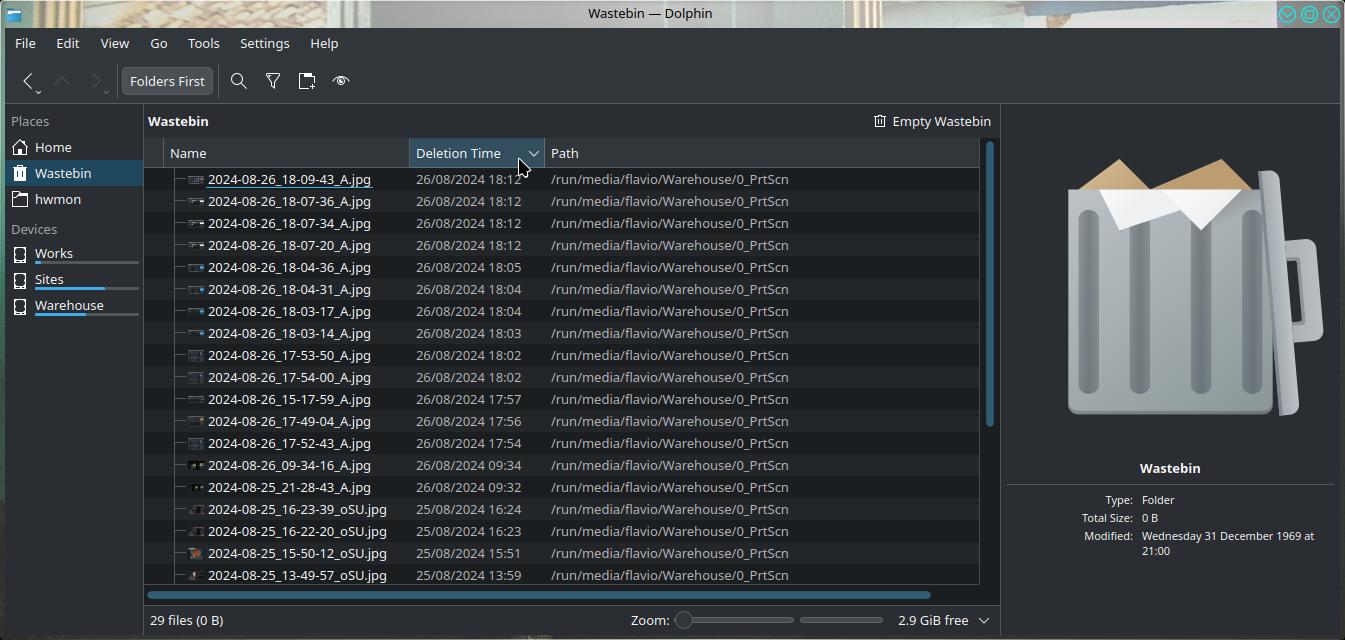The height and width of the screenshot is (640, 1345).
Task: Toggle the Folders First button
Action: click(167, 81)
